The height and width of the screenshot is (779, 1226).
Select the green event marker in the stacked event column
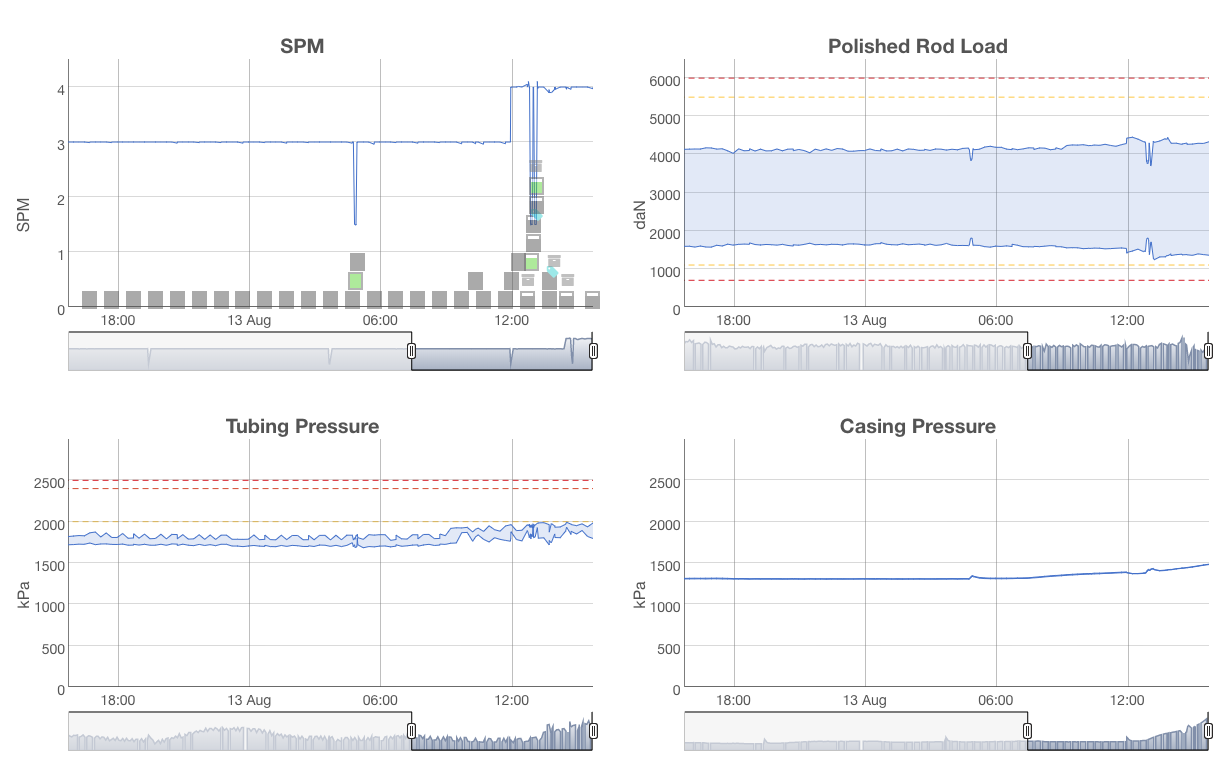[x=537, y=187]
